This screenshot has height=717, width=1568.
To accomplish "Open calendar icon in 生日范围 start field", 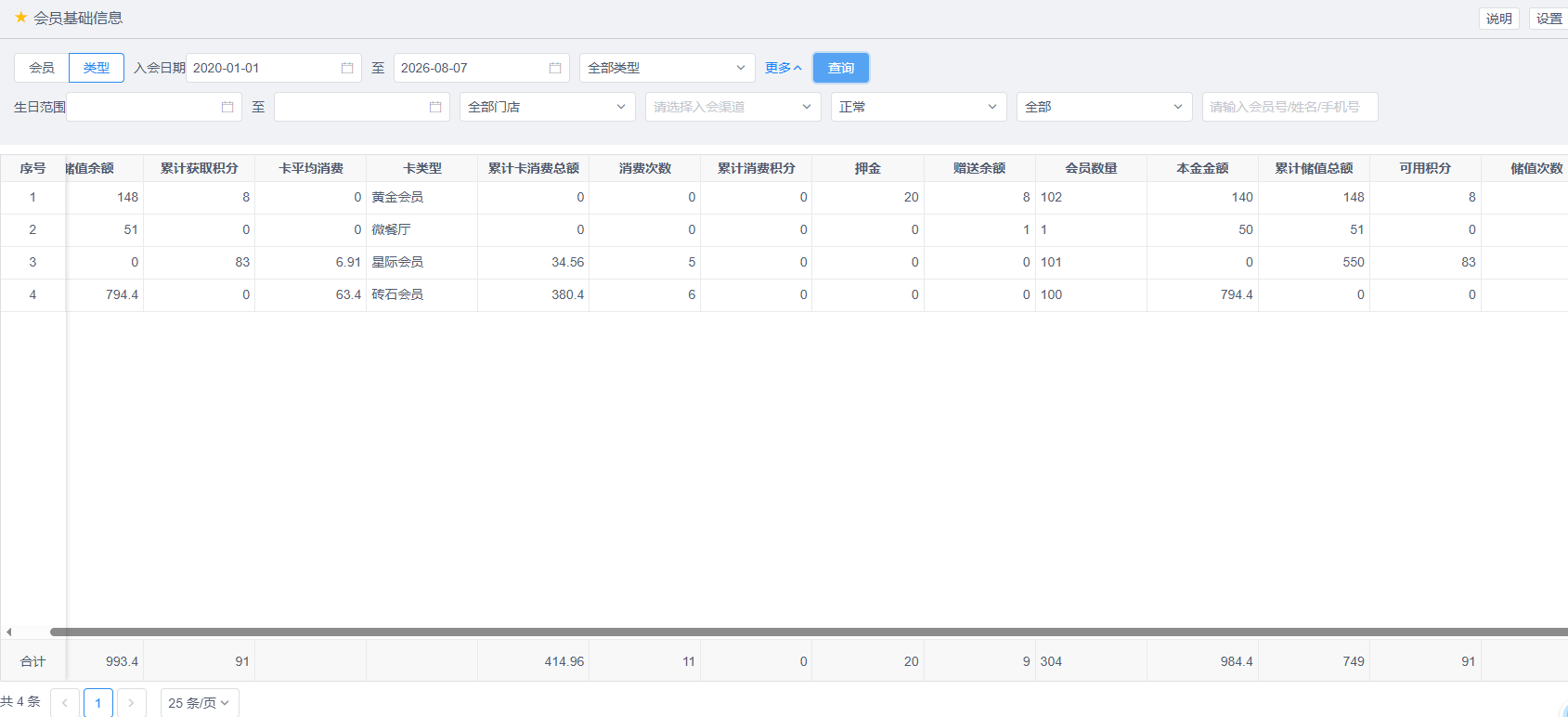I will point(227,107).
